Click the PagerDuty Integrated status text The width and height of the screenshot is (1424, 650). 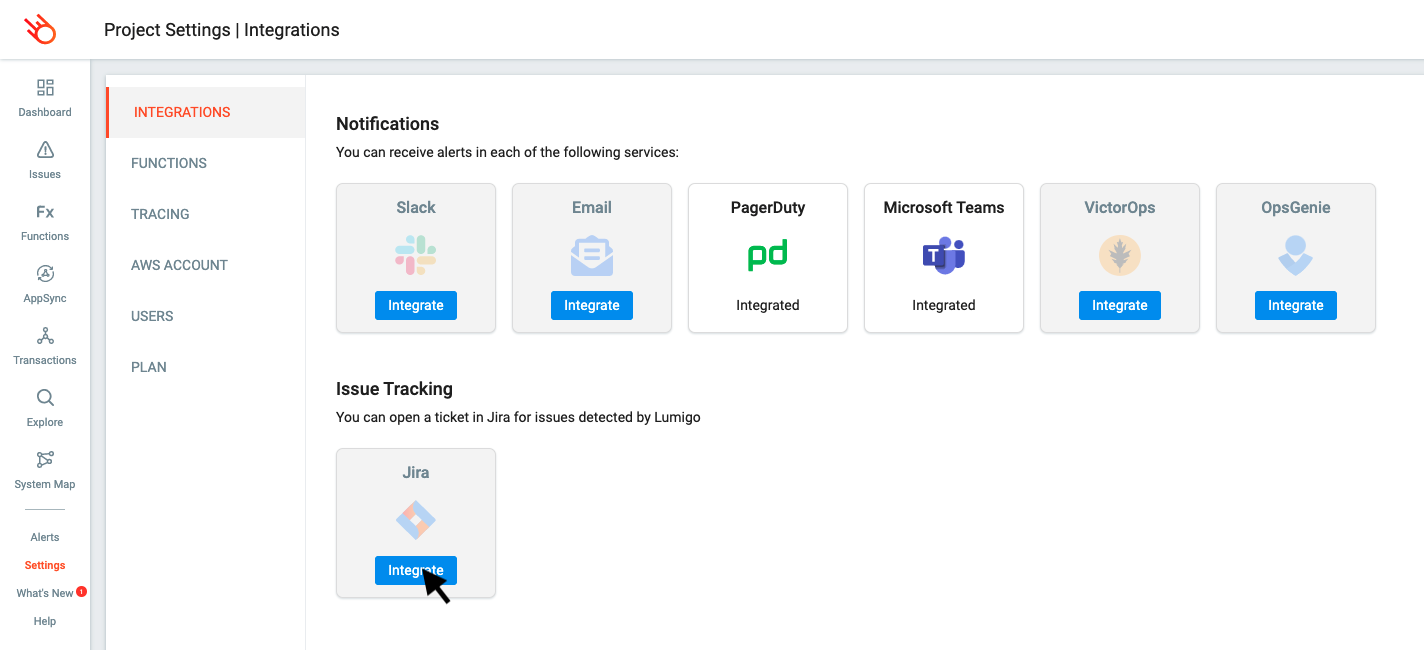pyautogui.click(x=768, y=305)
